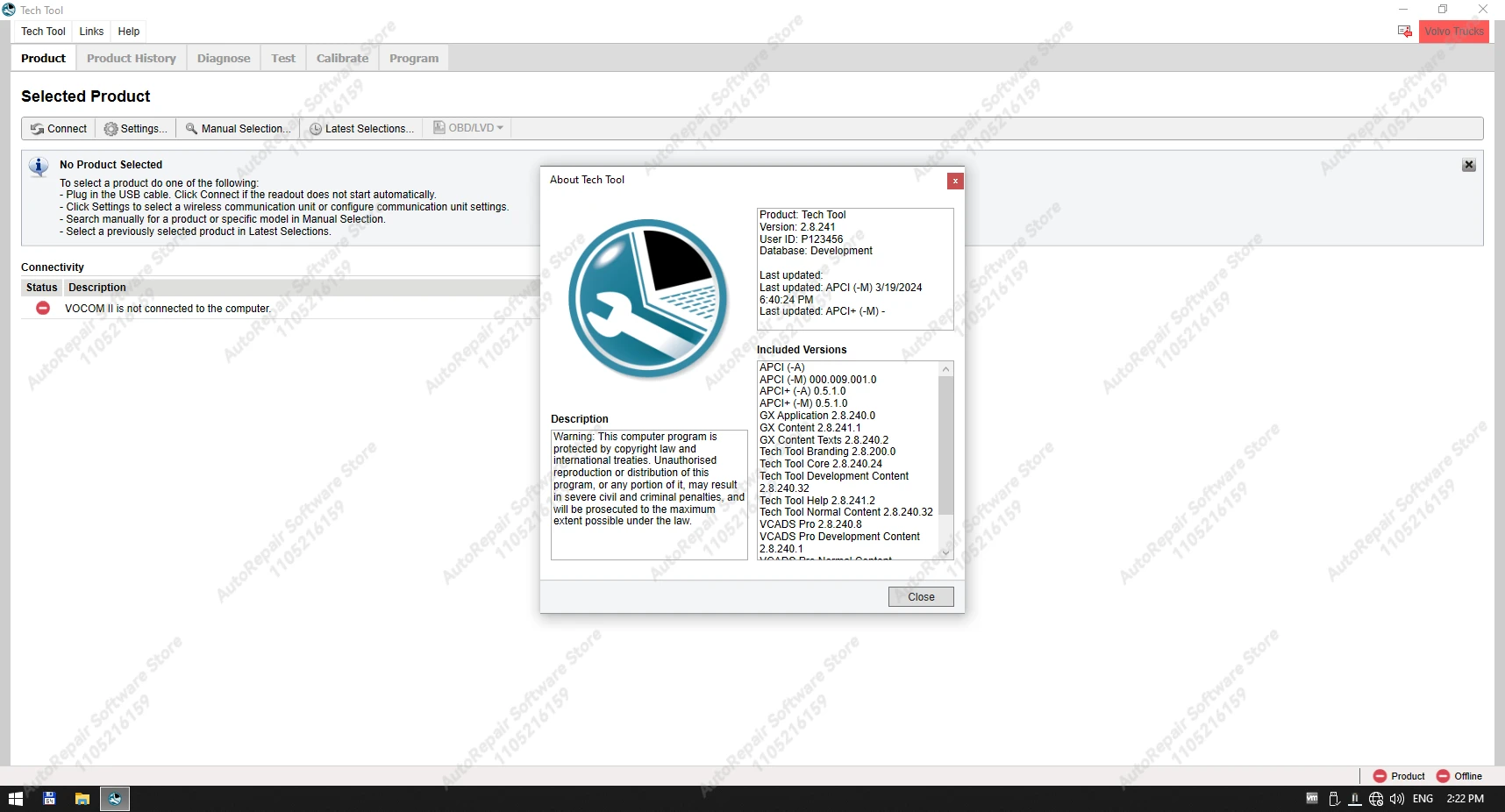
Task: Open the Diagnose tab
Action: coord(224,59)
